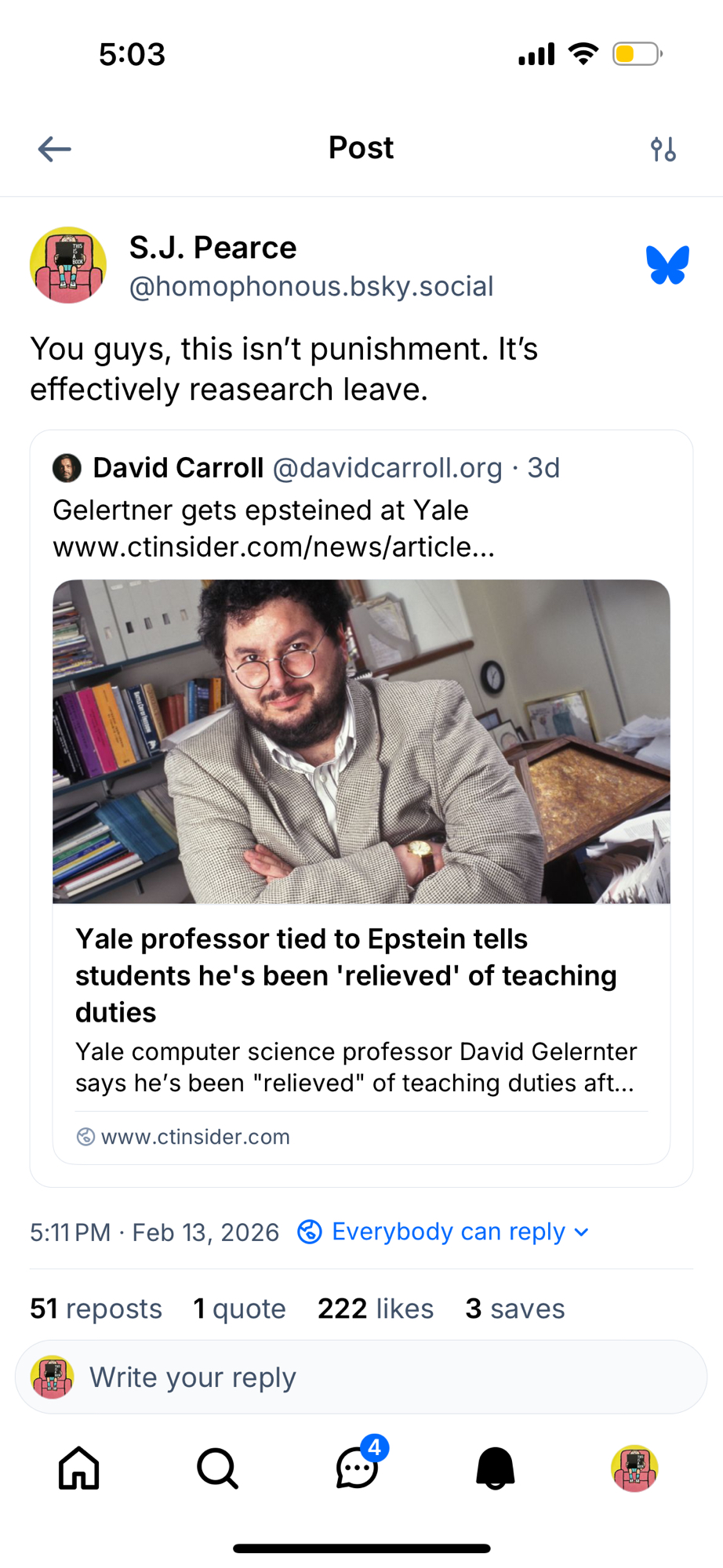Show the 222 likes list
723x1568 pixels.
(375, 1308)
